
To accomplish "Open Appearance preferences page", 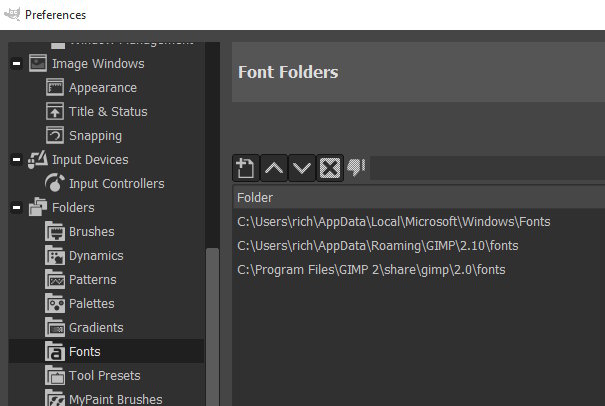I will pos(103,88).
